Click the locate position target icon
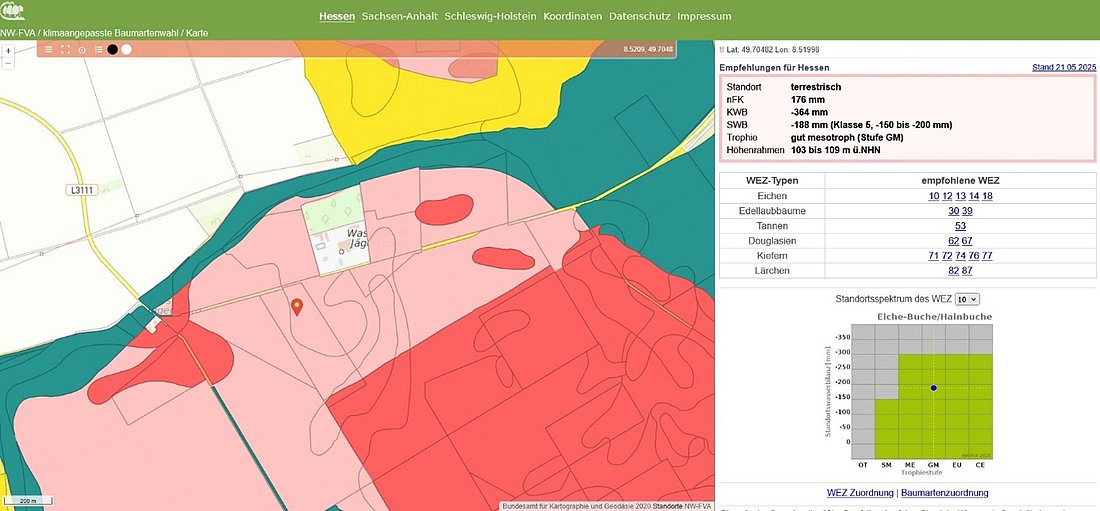This screenshot has width=1100, height=511. click(81, 49)
